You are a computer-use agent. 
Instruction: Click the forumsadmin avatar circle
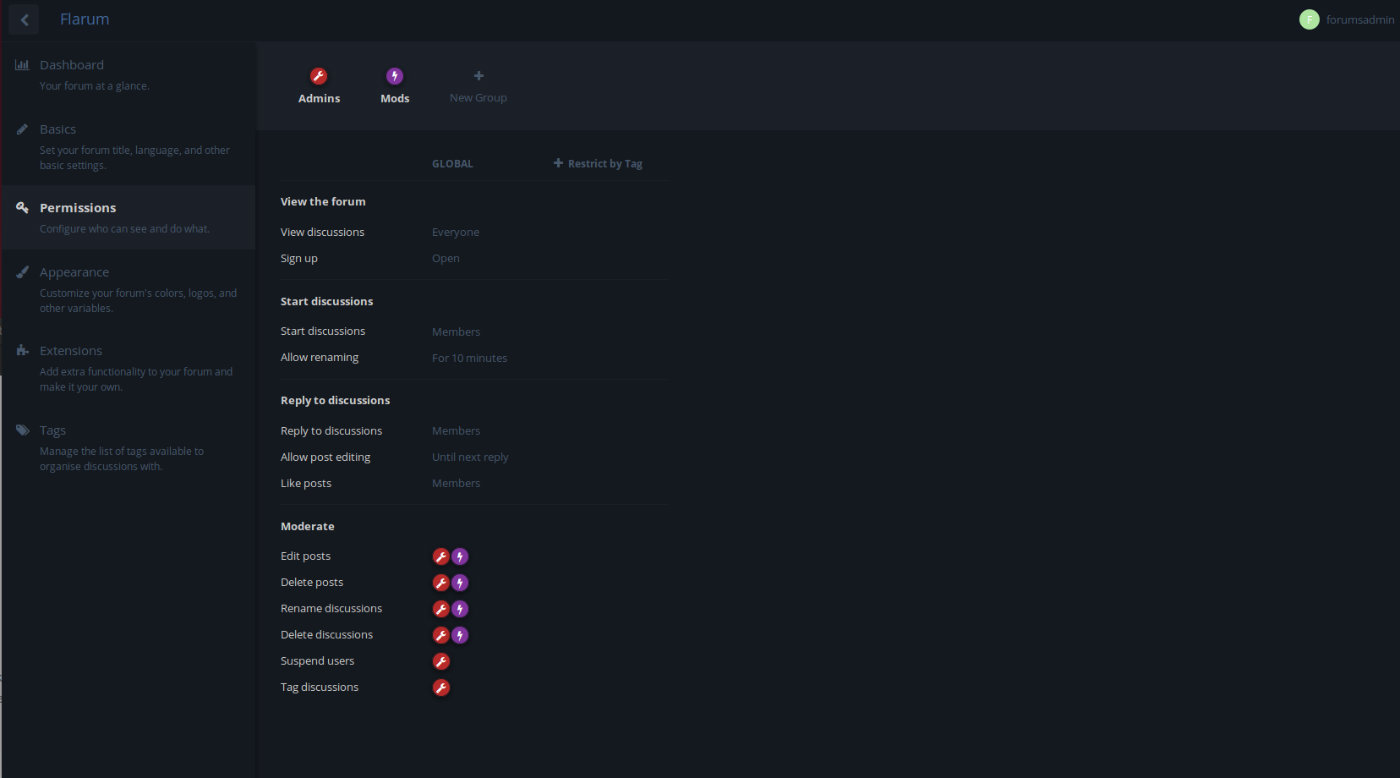pyautogui.click(x=1309, y=19)
